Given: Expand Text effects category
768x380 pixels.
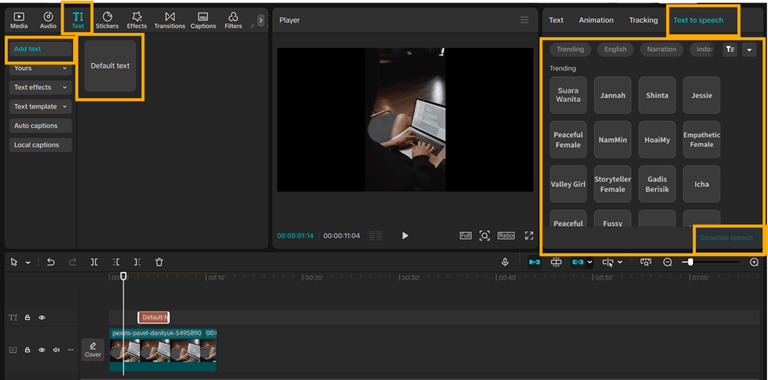Looking at the screenshot, I should 41,87.
